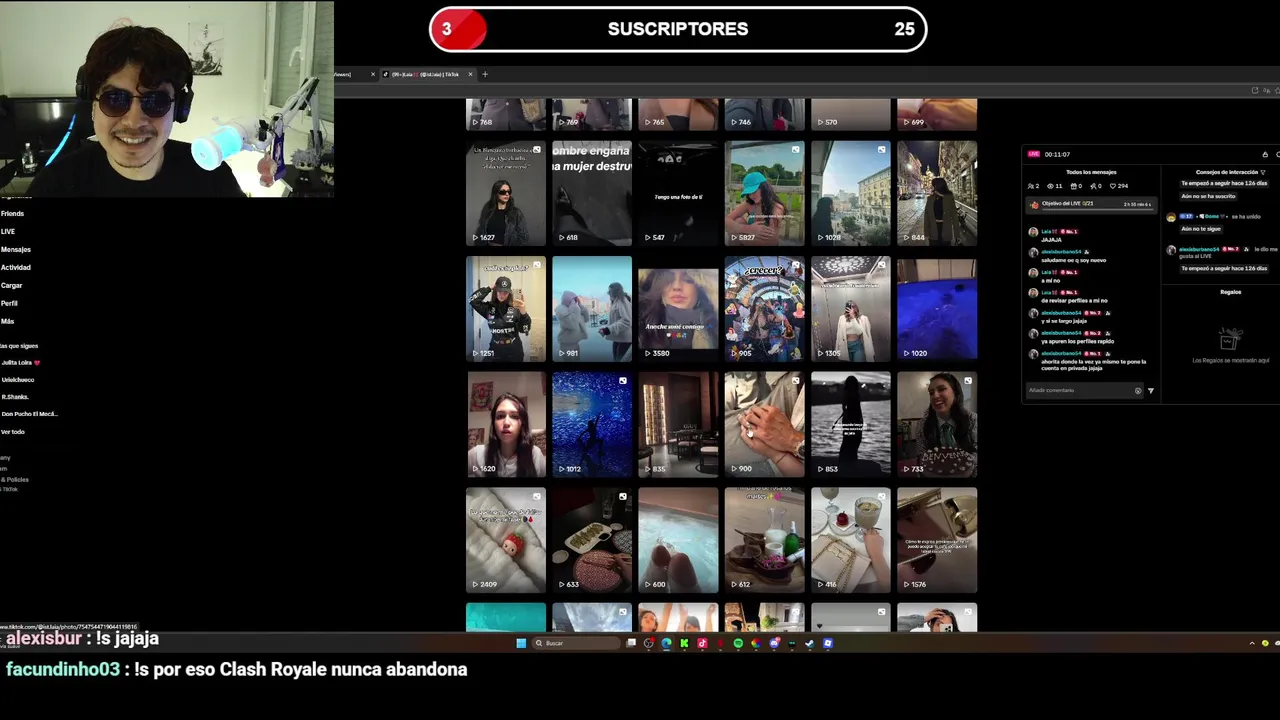Open the video with 5827 views

(x=764, y=193)
